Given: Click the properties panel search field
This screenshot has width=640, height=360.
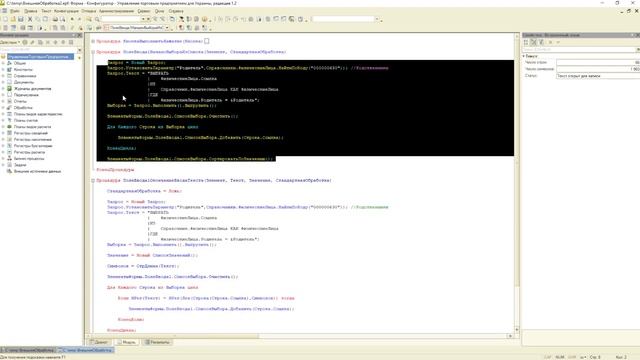Looking at the screenshot, I should click(580, 49).
